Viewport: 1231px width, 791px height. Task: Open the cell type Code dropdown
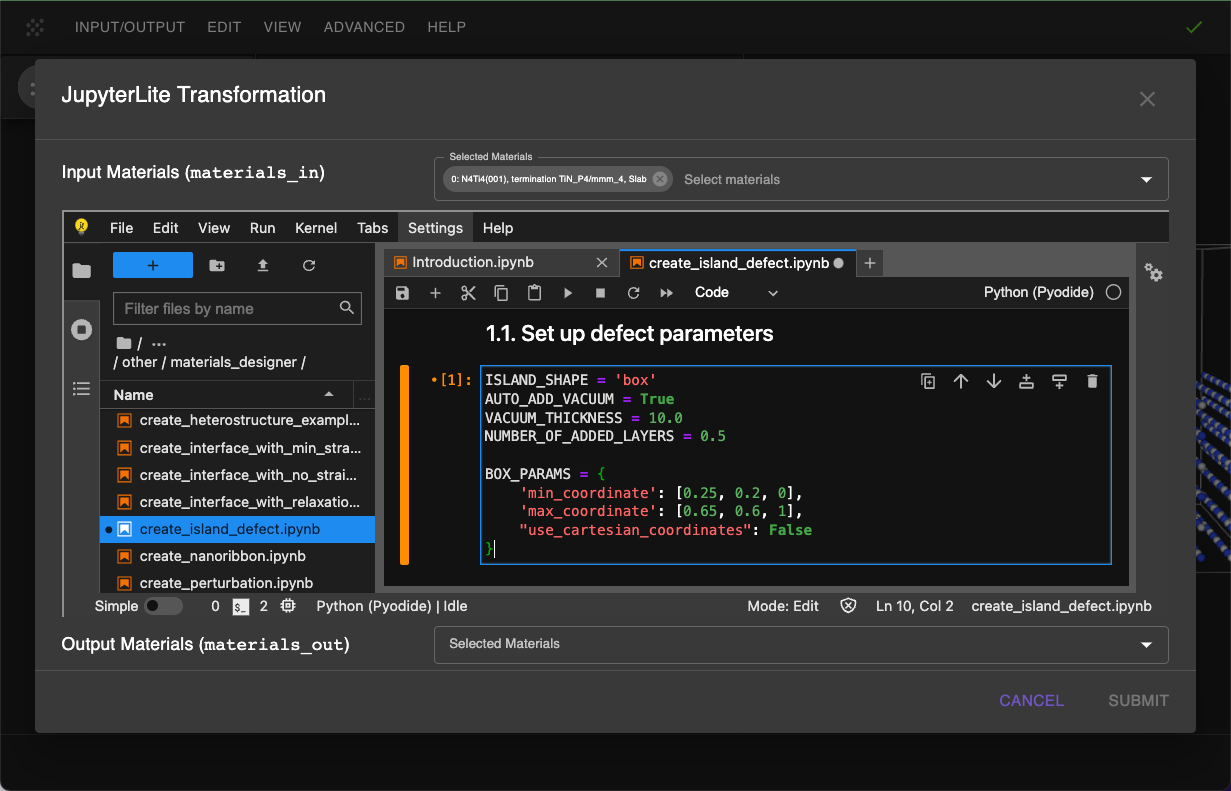(x=735, y=293)
